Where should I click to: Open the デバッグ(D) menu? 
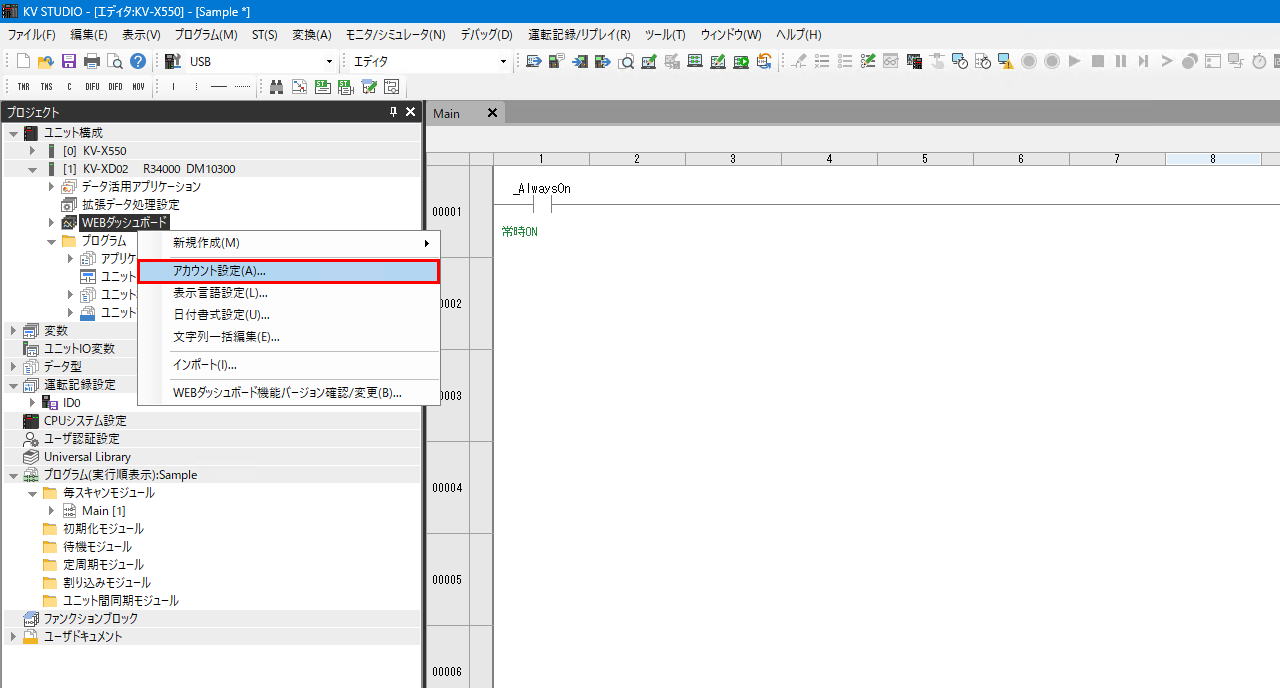click(486, 35)
